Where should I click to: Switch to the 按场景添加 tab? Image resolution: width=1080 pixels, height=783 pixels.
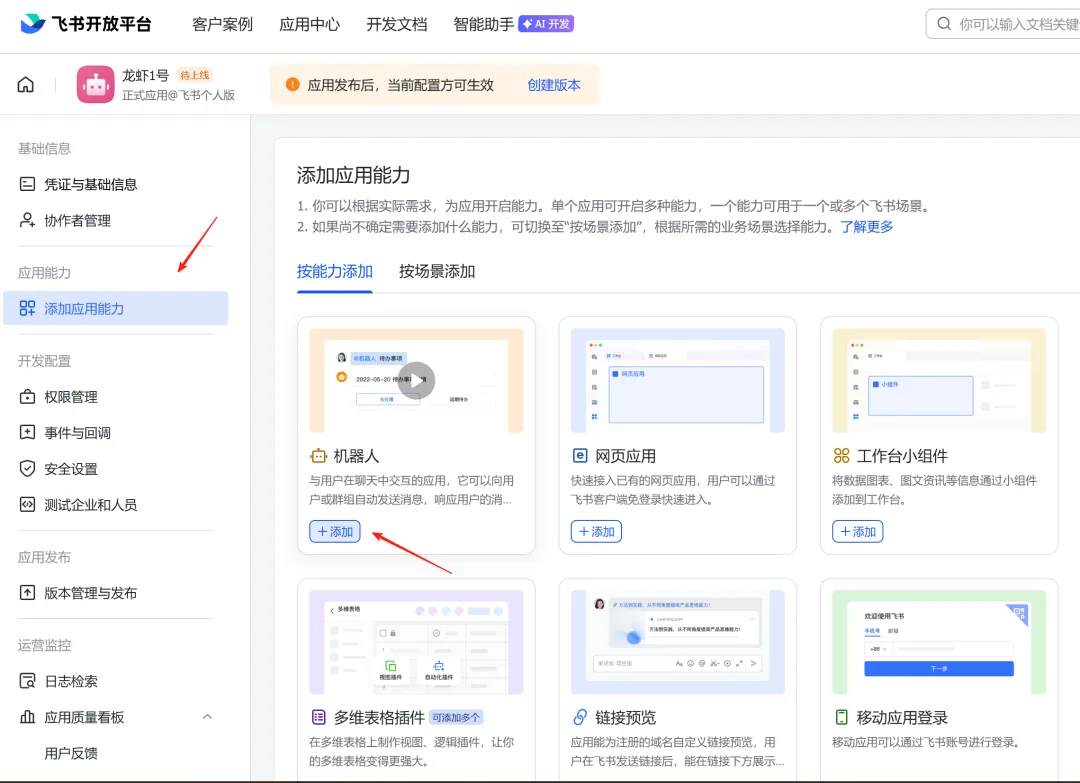tap(437, 271)
